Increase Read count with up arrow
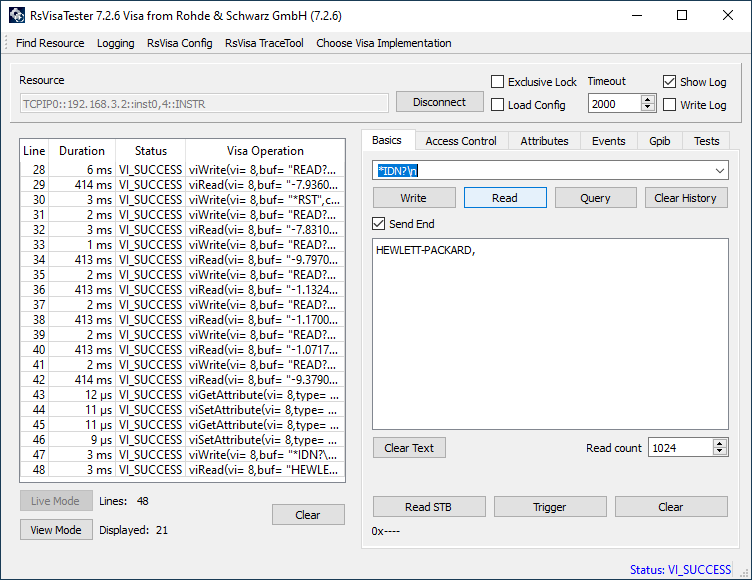 pyautogui.click(x=719, y=443)
